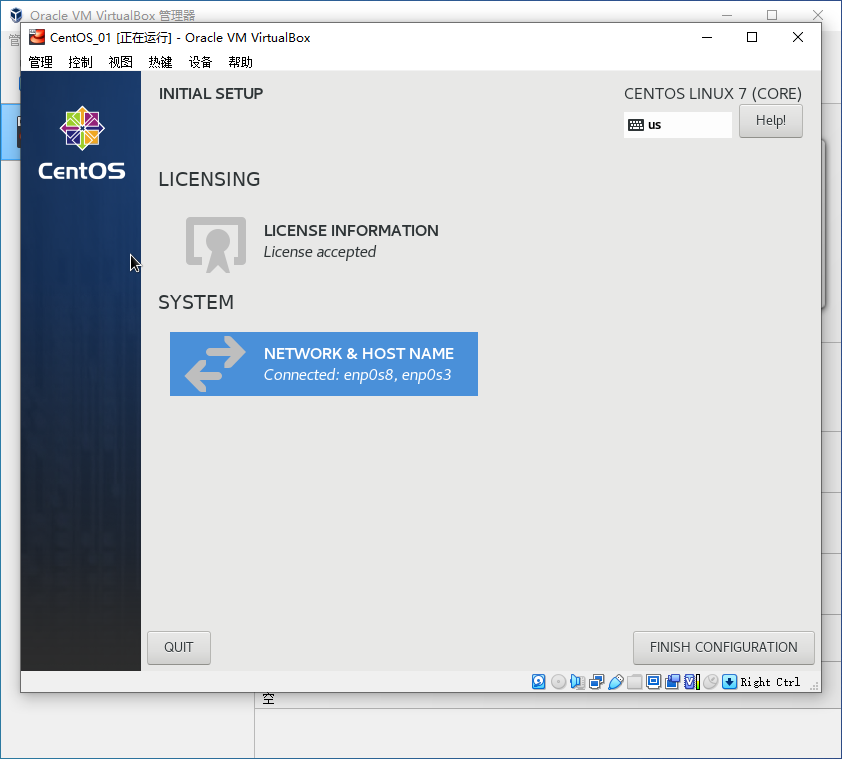Viewport: 842px width, 759px height.
Task: Click the host key arrow icon
Action: [729, 682]
